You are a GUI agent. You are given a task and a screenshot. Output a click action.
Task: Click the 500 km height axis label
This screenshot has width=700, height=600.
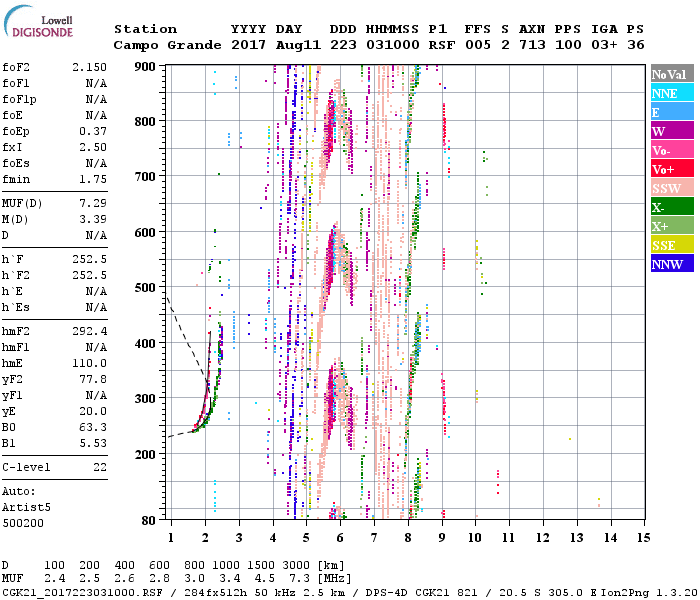pyautogui.click(x=145, y=287)
